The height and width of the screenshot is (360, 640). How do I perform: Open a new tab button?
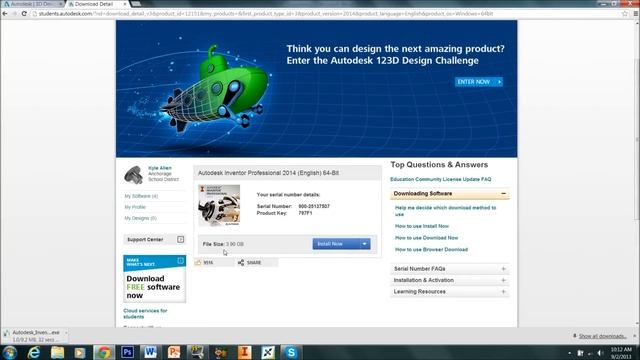(x=136, y=4)
